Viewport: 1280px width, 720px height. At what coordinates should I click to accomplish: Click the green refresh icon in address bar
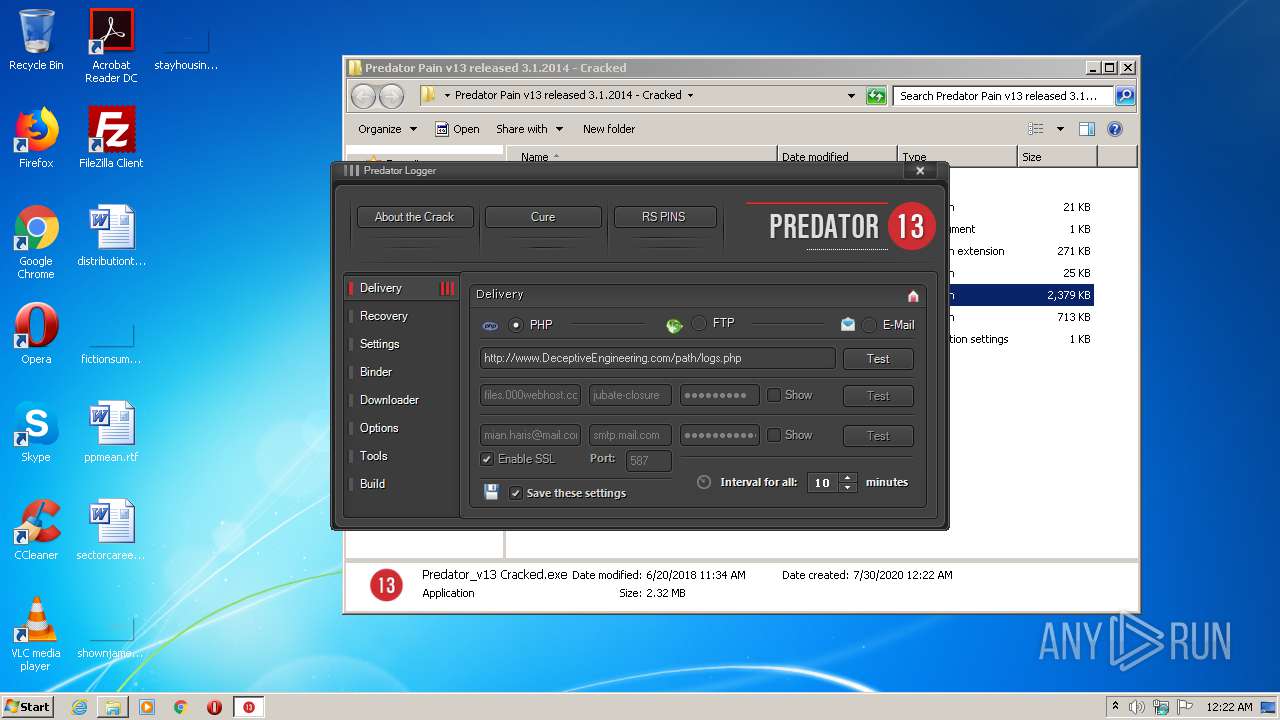(x=876, y=96)
